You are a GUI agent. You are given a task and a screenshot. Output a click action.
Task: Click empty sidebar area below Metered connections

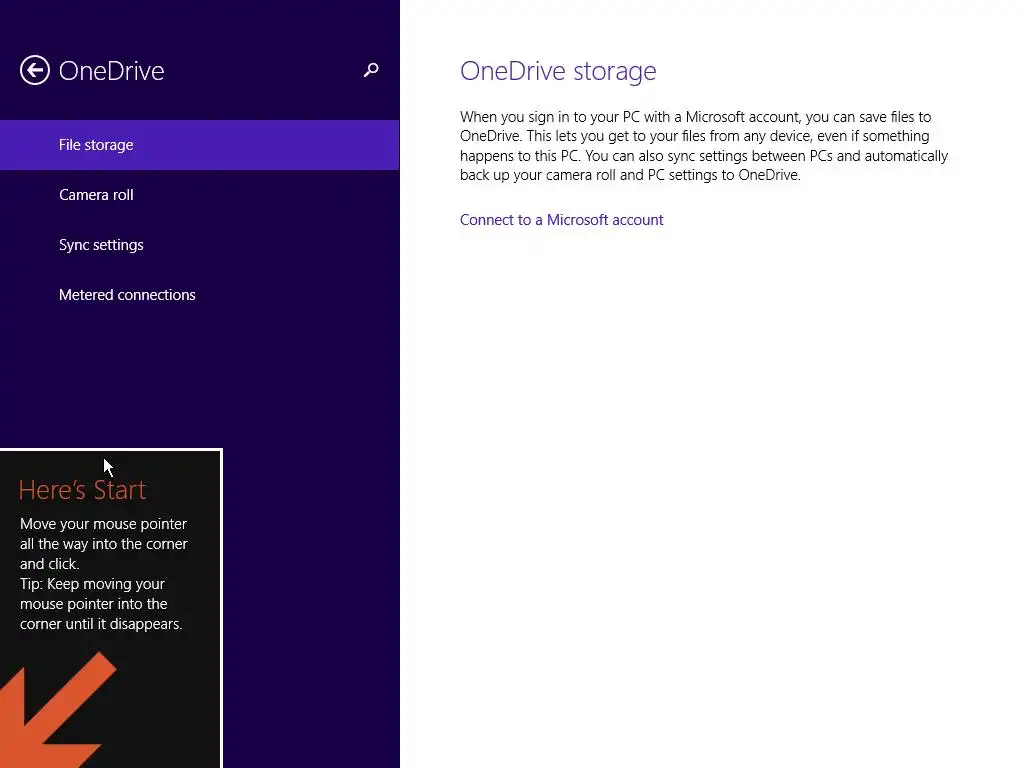[200, 380]
